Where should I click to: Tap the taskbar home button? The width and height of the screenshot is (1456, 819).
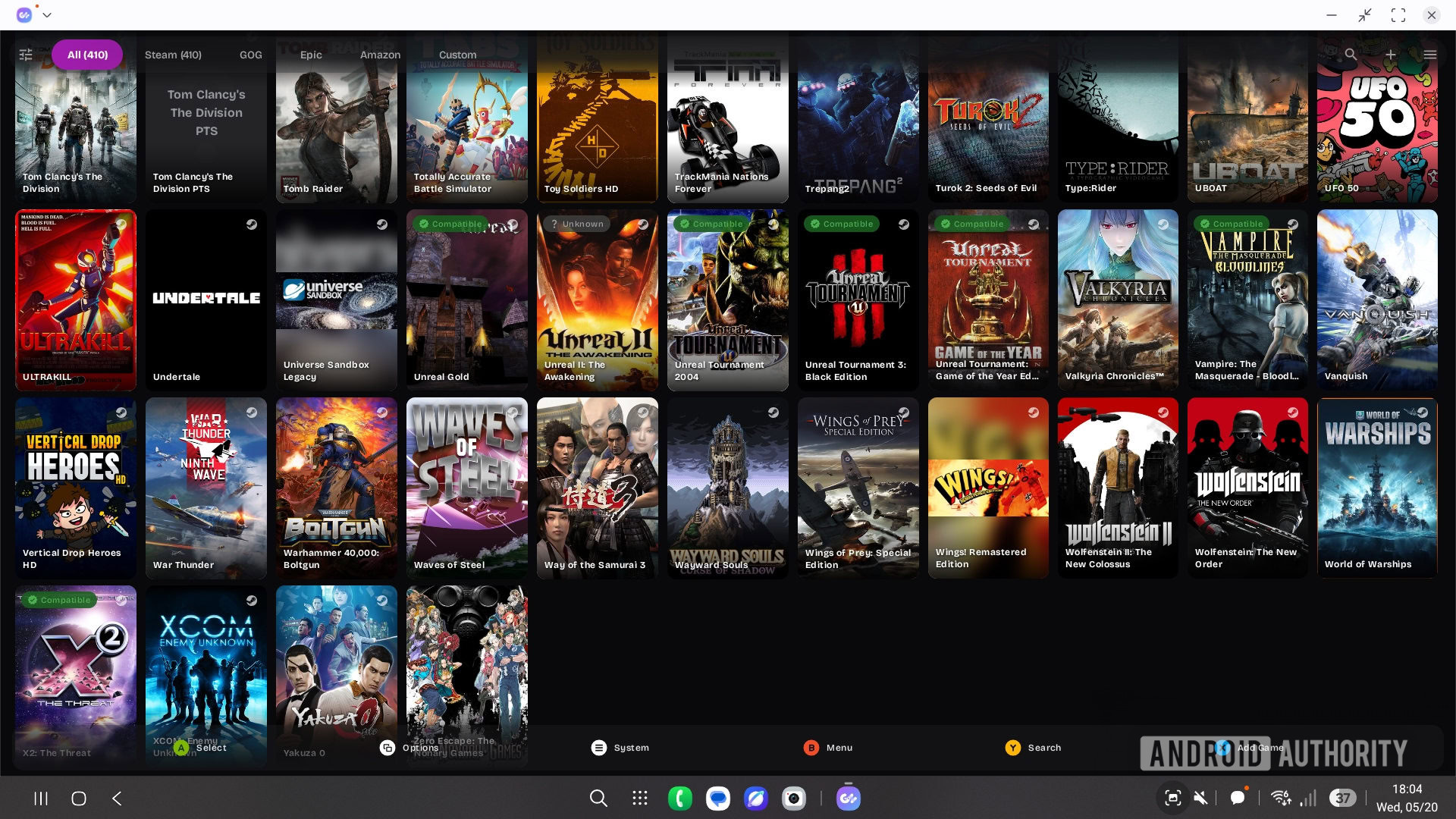point(79,798)
